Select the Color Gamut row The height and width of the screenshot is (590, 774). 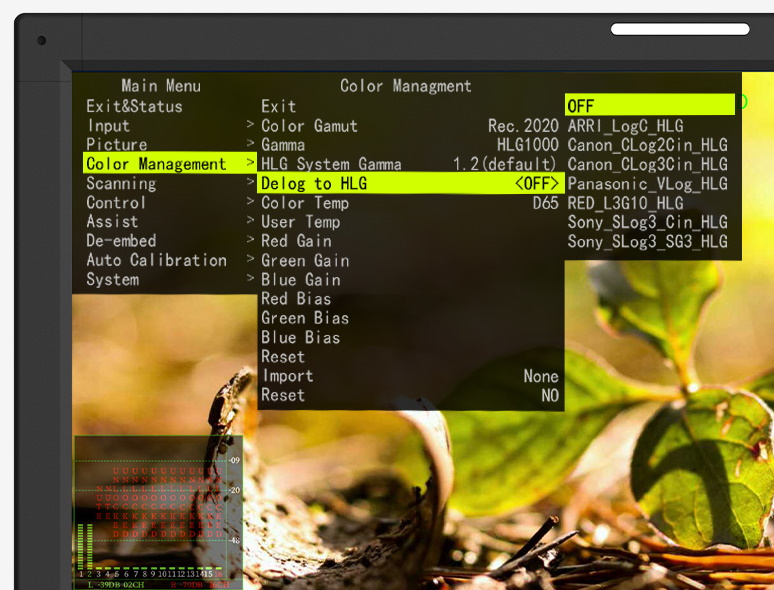[410, 126]
